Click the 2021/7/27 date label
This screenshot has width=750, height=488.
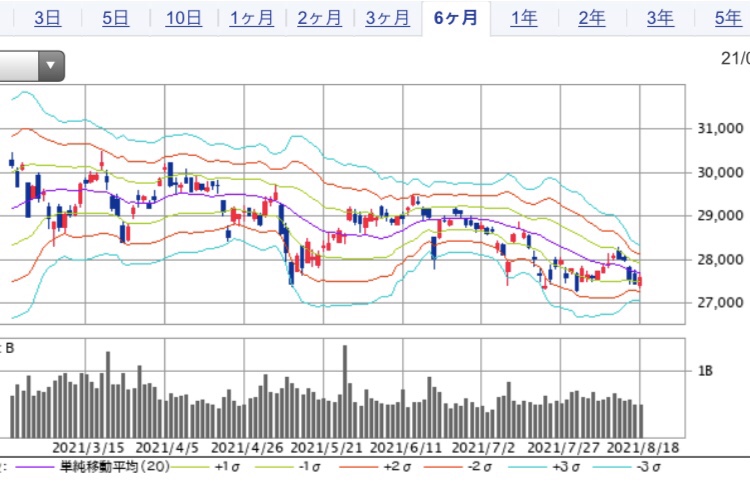coord(563,448)
